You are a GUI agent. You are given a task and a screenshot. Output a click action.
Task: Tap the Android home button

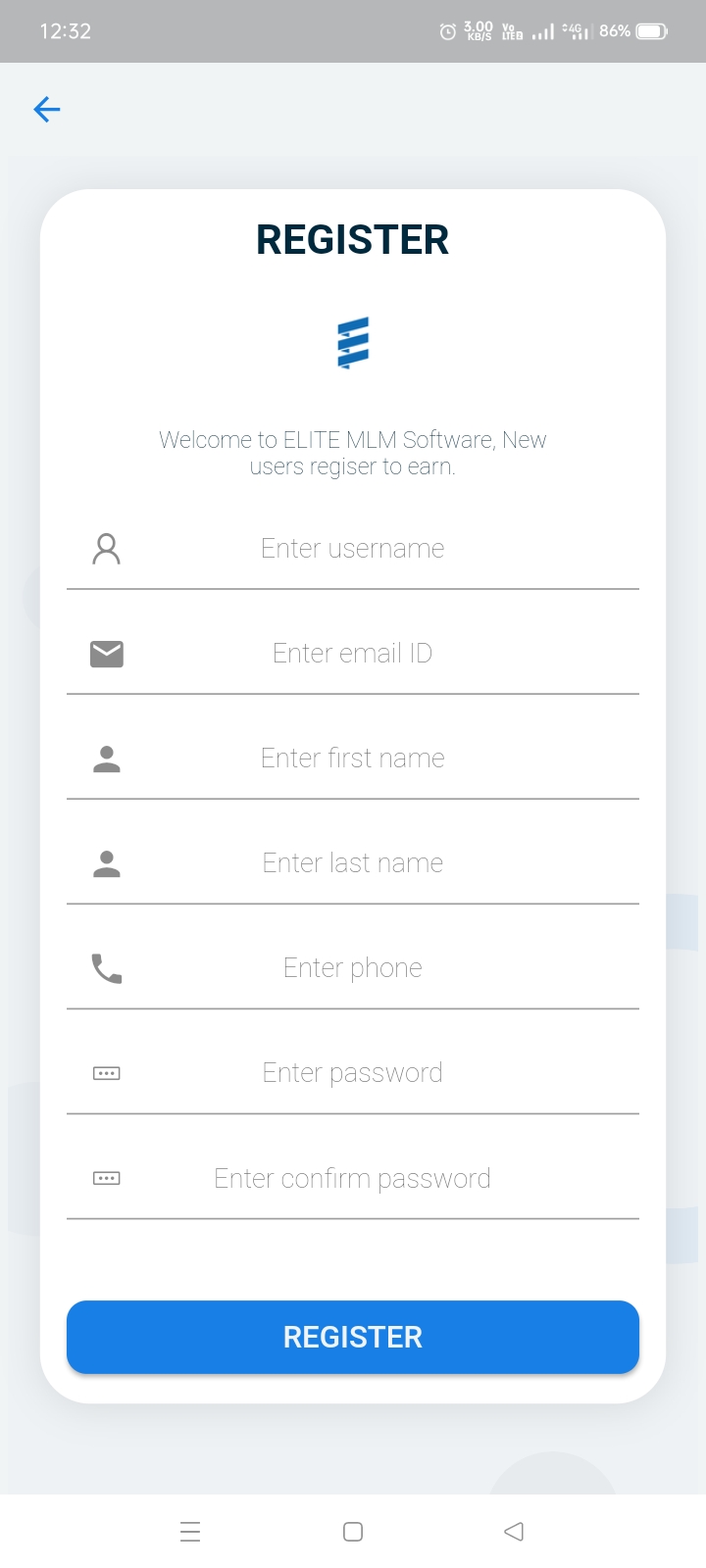point(353,1532)
